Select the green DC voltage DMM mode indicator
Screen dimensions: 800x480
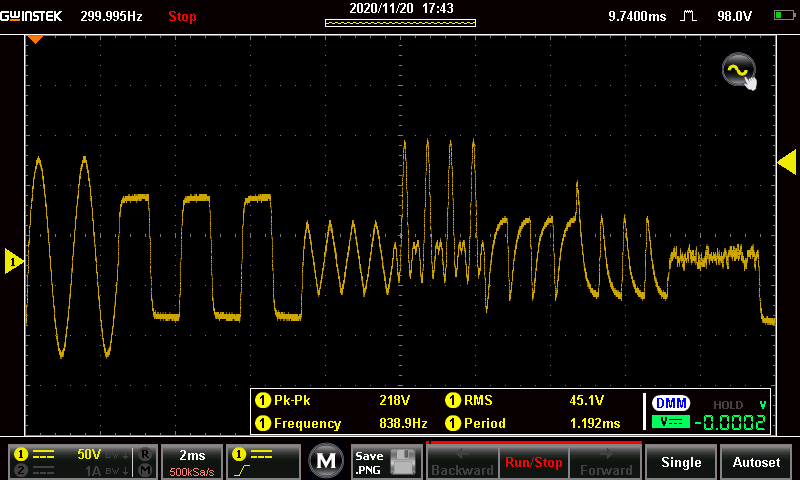[671, 422]
